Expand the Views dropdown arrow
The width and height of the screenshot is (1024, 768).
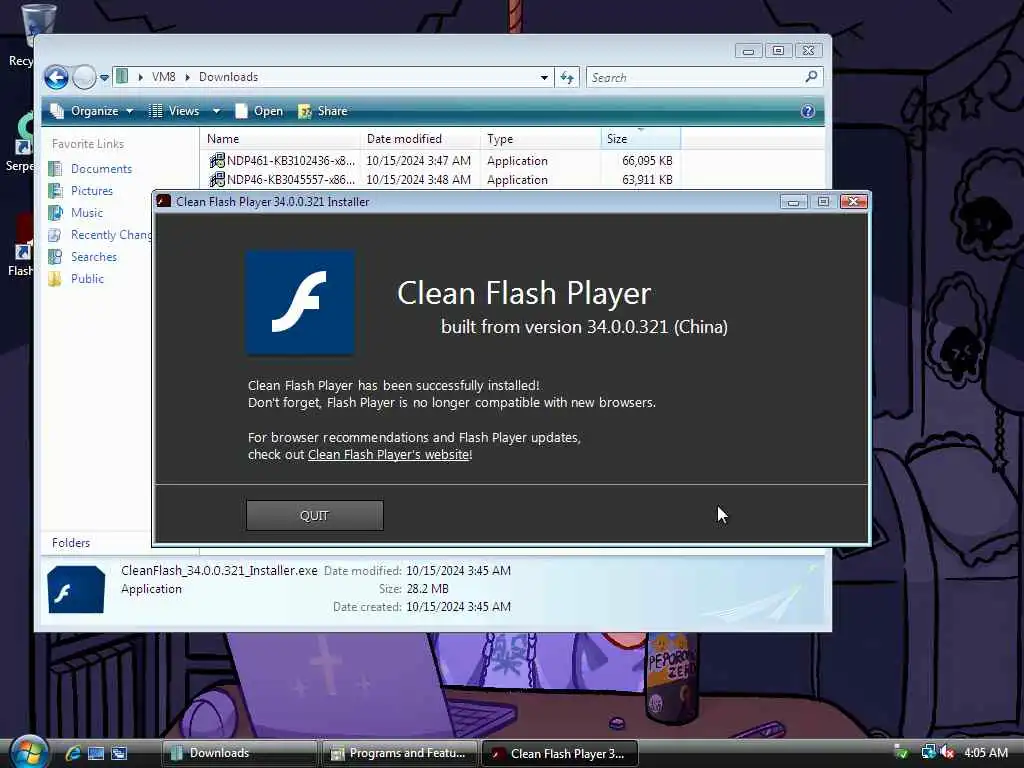pos(216,111)
